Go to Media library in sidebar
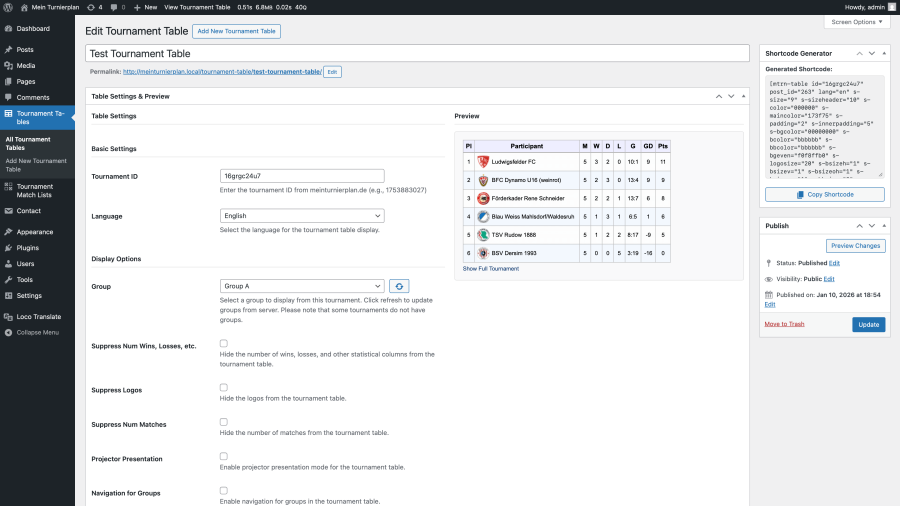 point(25,65)
